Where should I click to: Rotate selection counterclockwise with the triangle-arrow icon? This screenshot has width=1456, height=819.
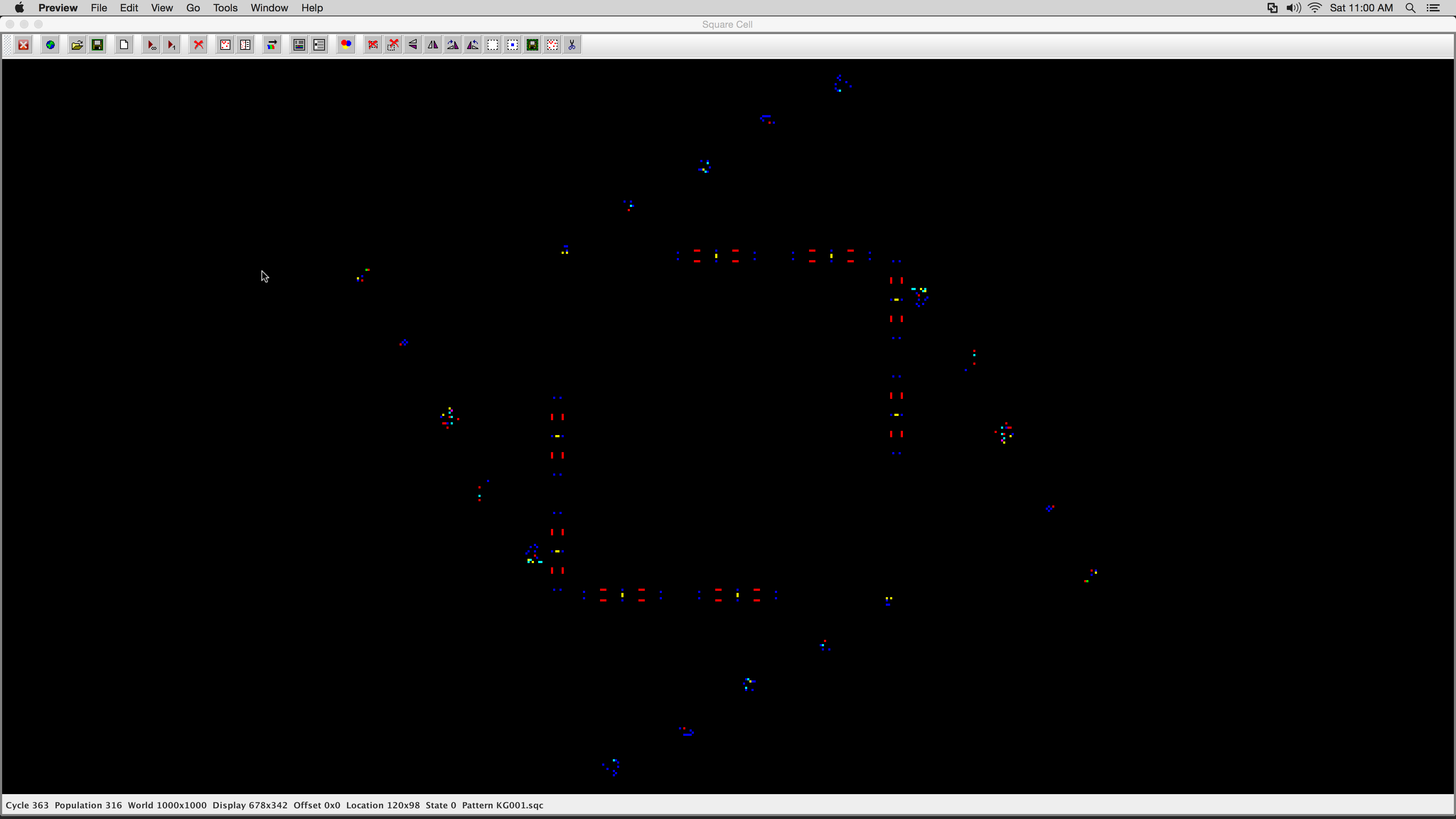pos(472,45)
